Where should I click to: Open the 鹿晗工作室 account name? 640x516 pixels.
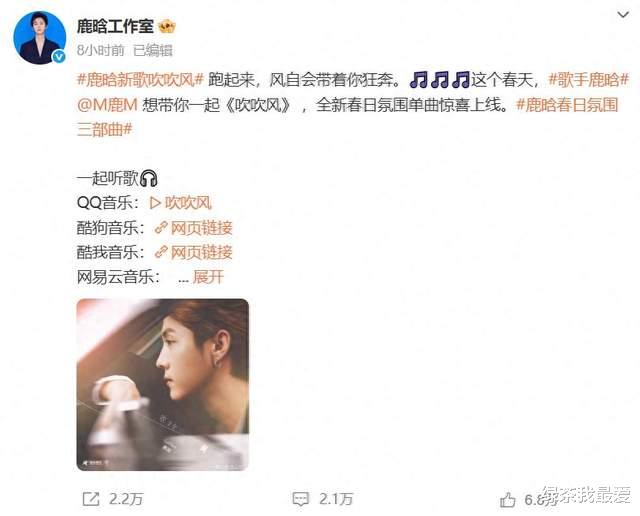coord(115,27)
